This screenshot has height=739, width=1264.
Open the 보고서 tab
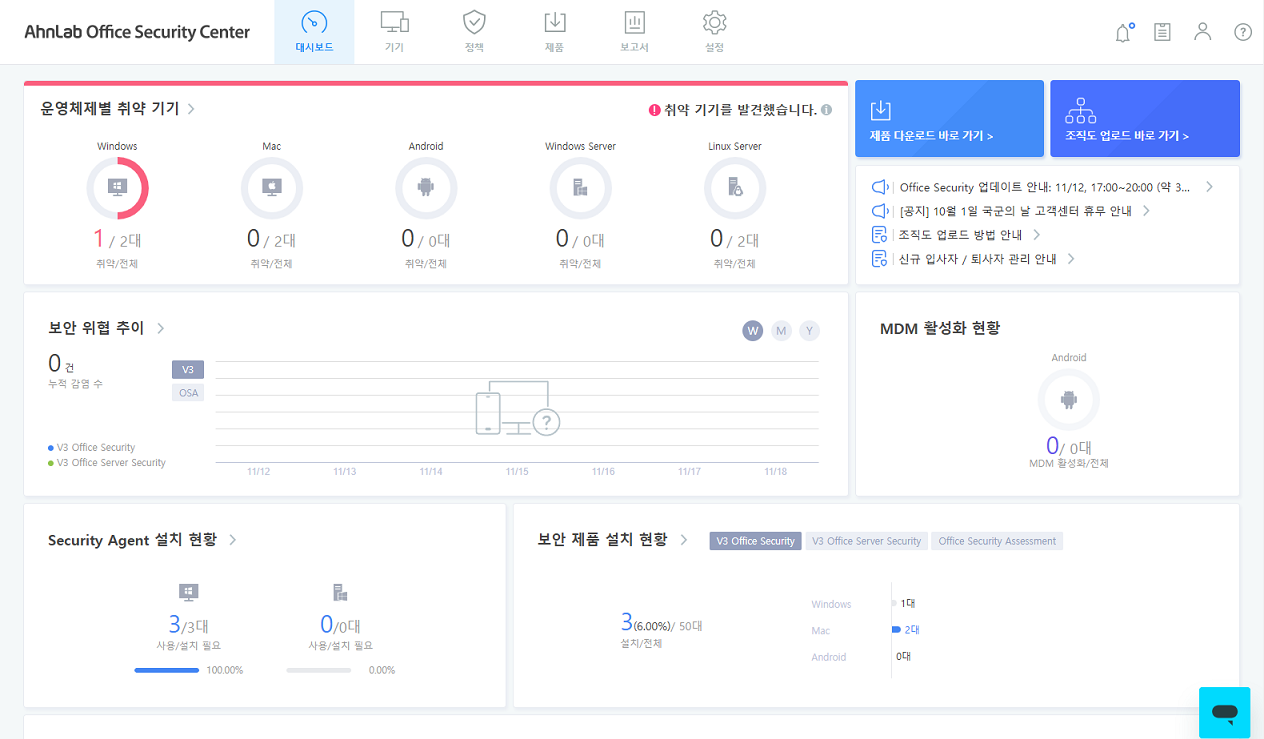[x=634, y=32]
